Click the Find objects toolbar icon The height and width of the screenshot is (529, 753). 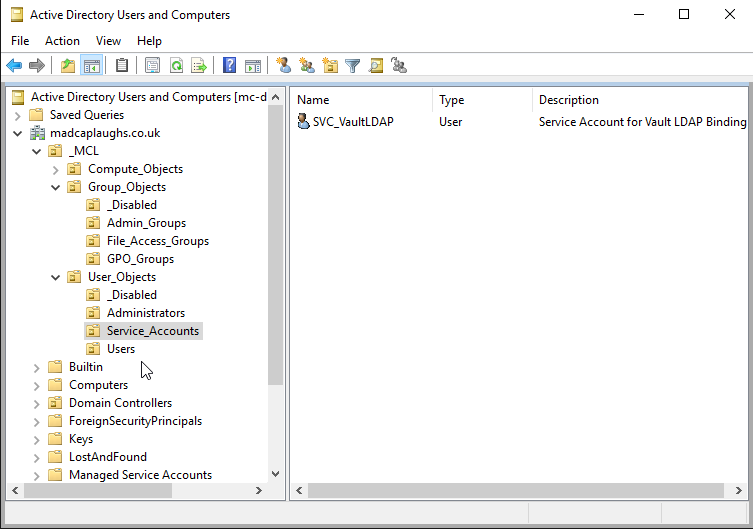pyautogui.click(x=376, y=66)
